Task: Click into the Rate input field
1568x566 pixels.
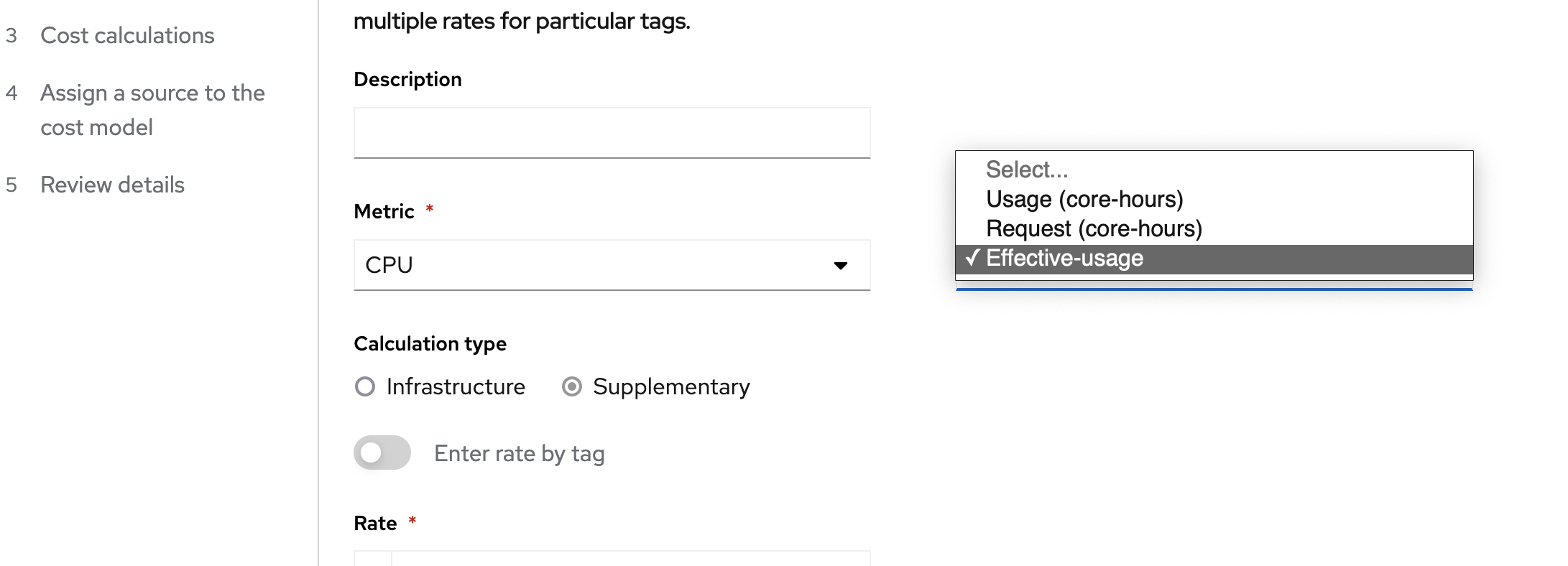Action: [x=629, y=559]
